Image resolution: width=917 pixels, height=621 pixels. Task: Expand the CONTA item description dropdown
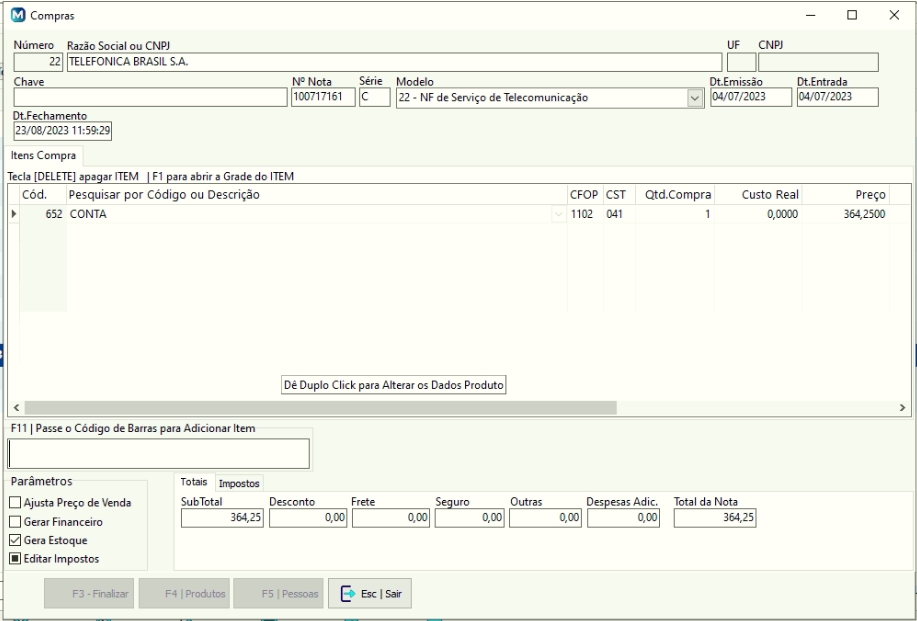click(556, 214)
